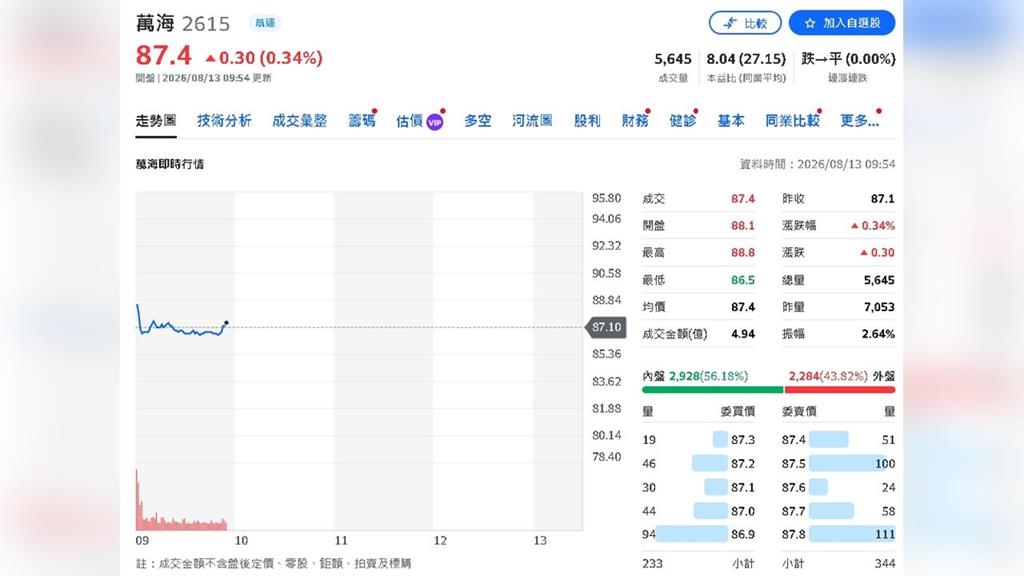
Task: Click the 萬海 2615 stock title
Action: [183, 24]
